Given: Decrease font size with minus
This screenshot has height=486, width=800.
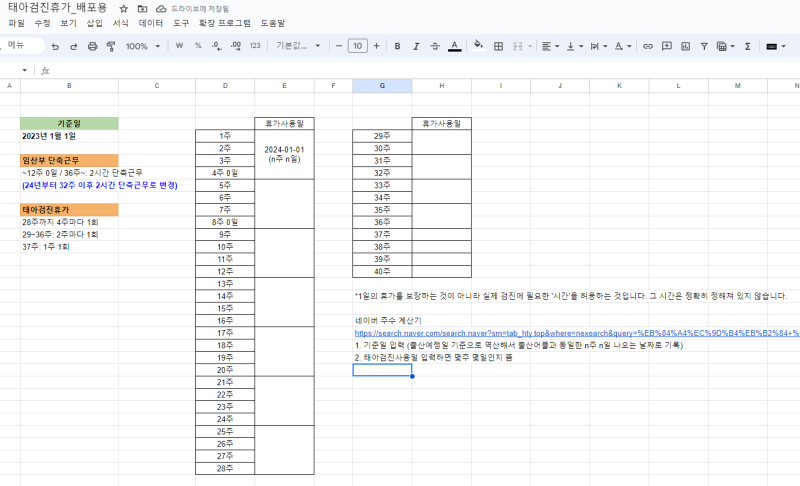Looking at the screenshot, I should tap(339, 46).
